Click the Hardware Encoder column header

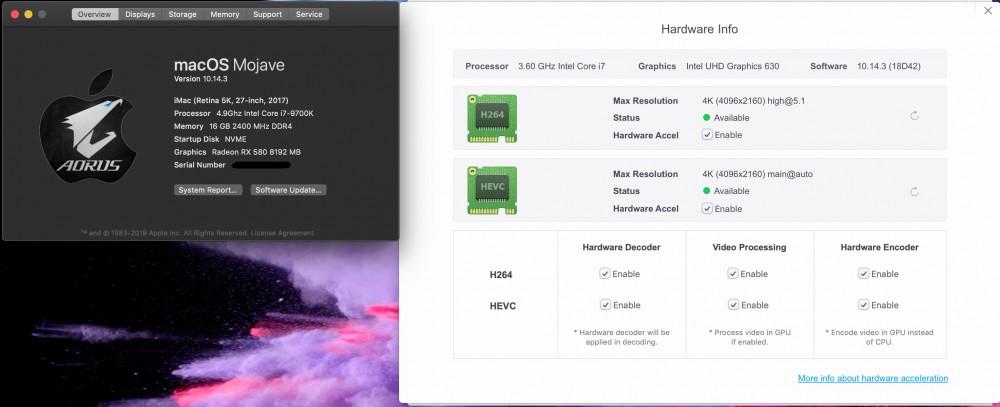879,247
